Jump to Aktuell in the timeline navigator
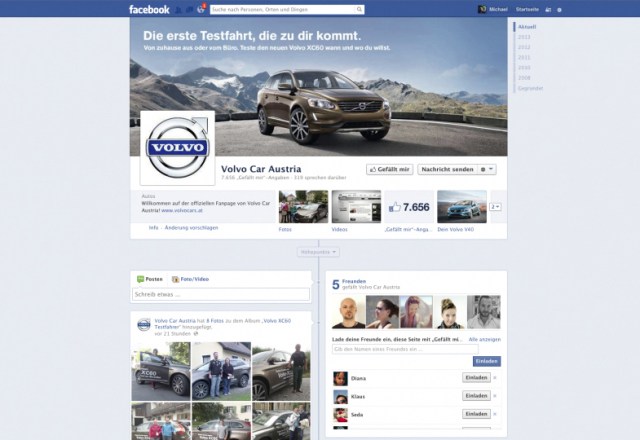640x440 pixels. pos(527,27)
